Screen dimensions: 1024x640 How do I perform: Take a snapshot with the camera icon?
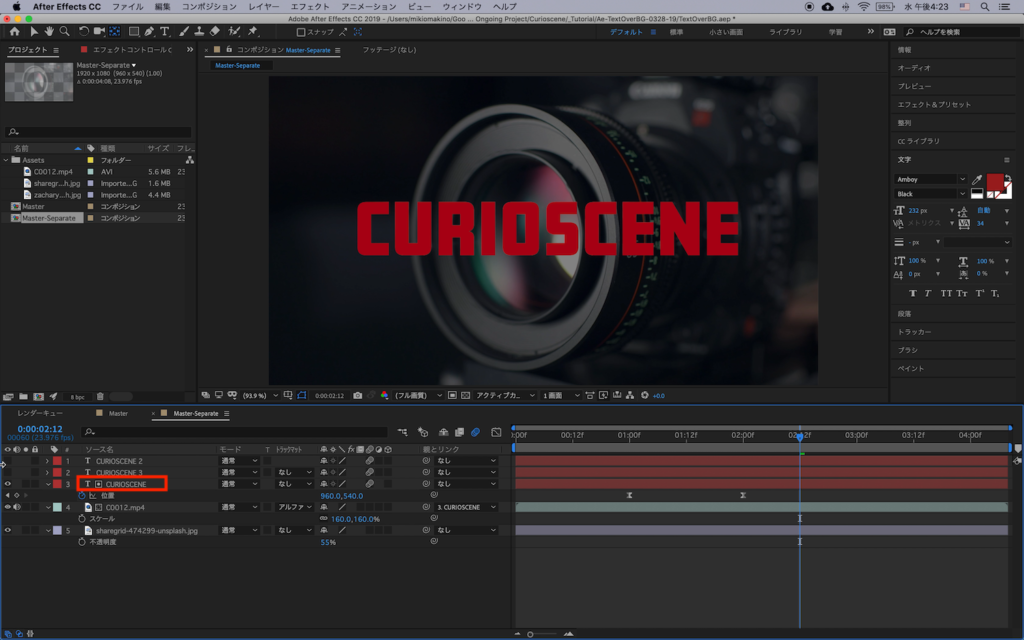(357, 395)
